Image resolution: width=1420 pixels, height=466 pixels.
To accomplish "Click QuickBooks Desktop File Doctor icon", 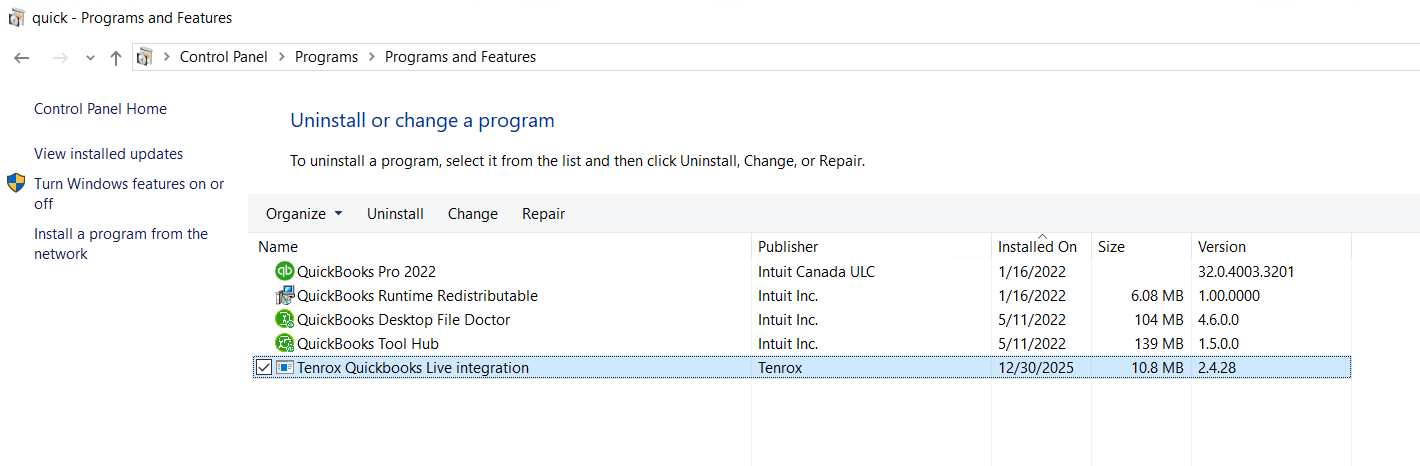I will 284,320.
